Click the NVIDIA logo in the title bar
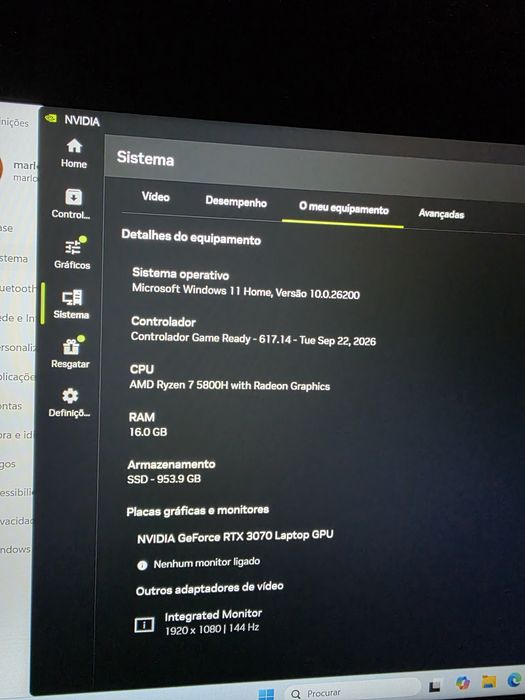525x700 pixels. pos(50,118)
